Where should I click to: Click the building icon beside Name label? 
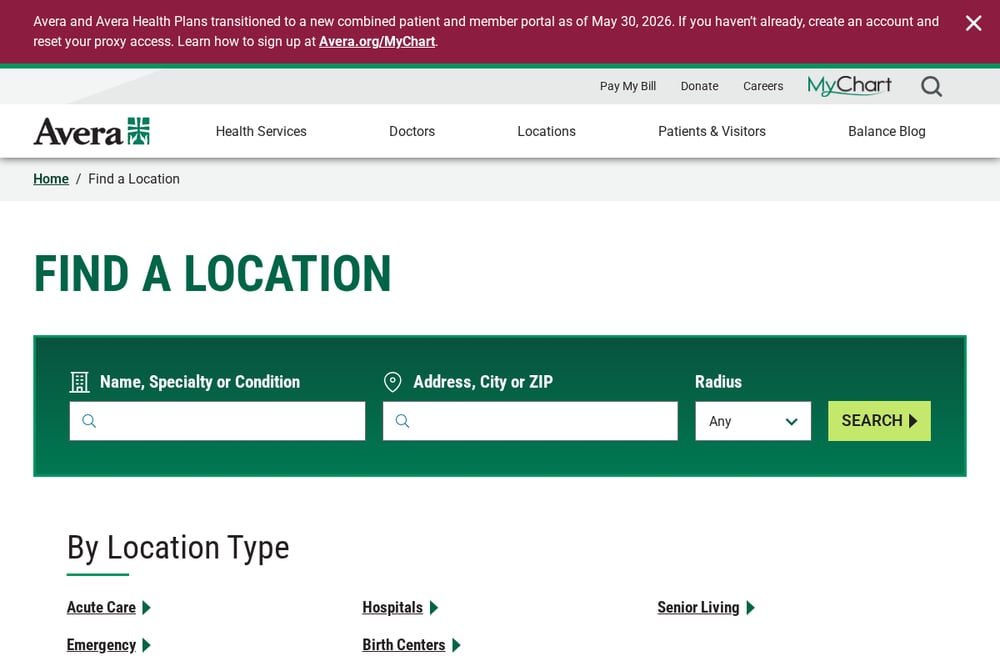click(79, 382)
